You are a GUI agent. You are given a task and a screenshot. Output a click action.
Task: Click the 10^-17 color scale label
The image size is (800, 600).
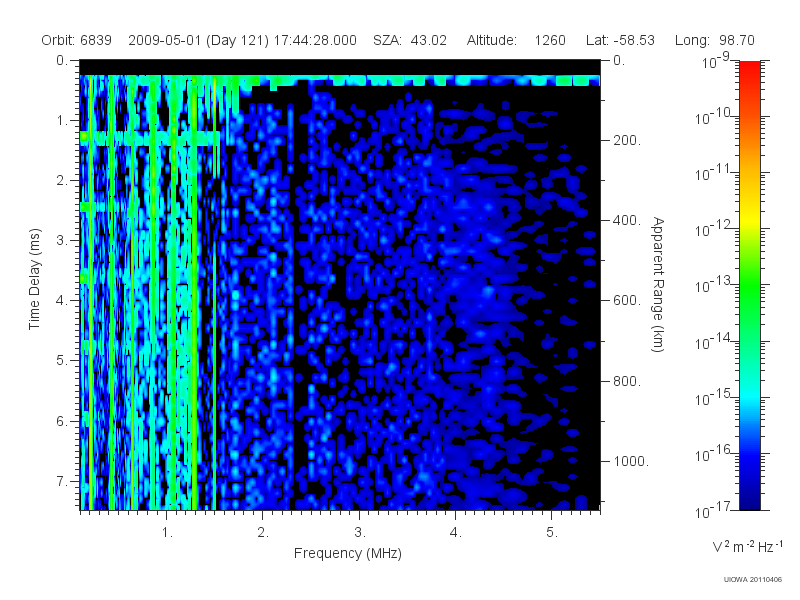click(713, 510)
